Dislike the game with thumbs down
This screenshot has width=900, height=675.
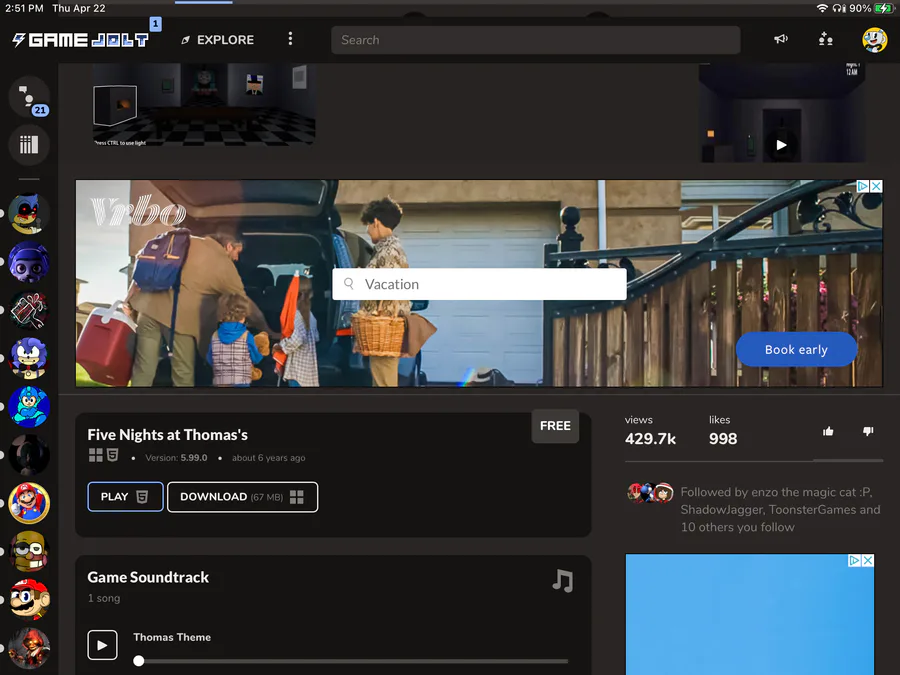click(868, 431)
